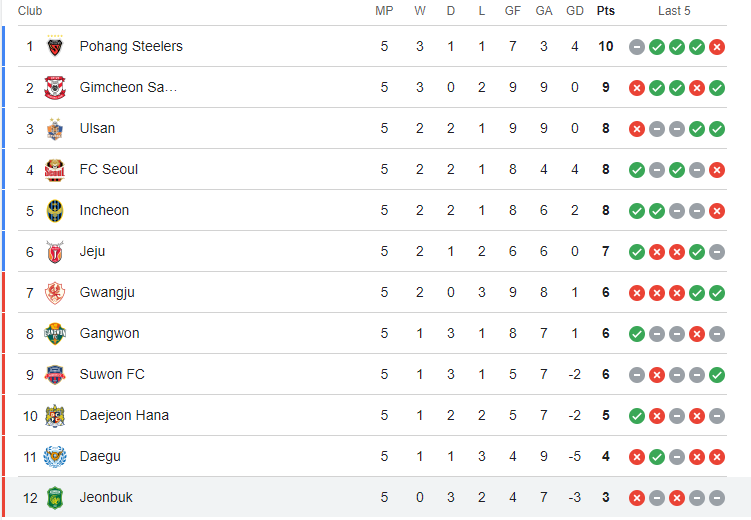Click Pohang Steelers' most recent loss icon
This screenshot has height=520, width=751.
(717, 47)
